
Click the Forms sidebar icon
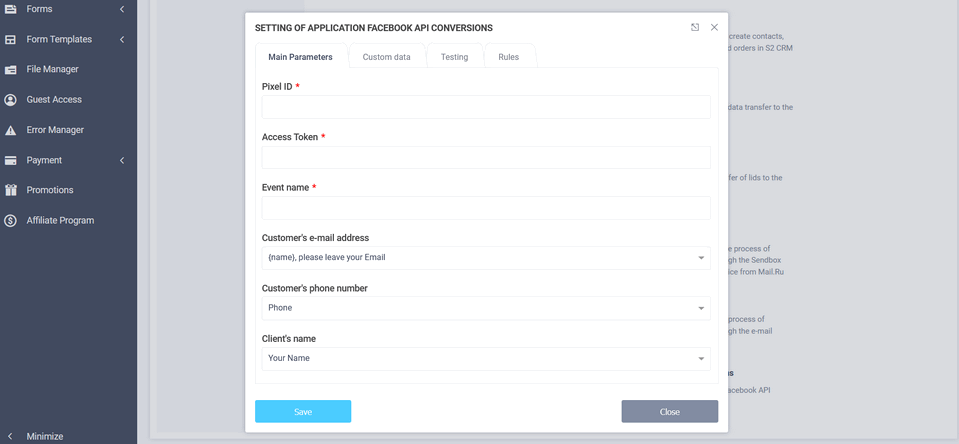coord(10,9)
